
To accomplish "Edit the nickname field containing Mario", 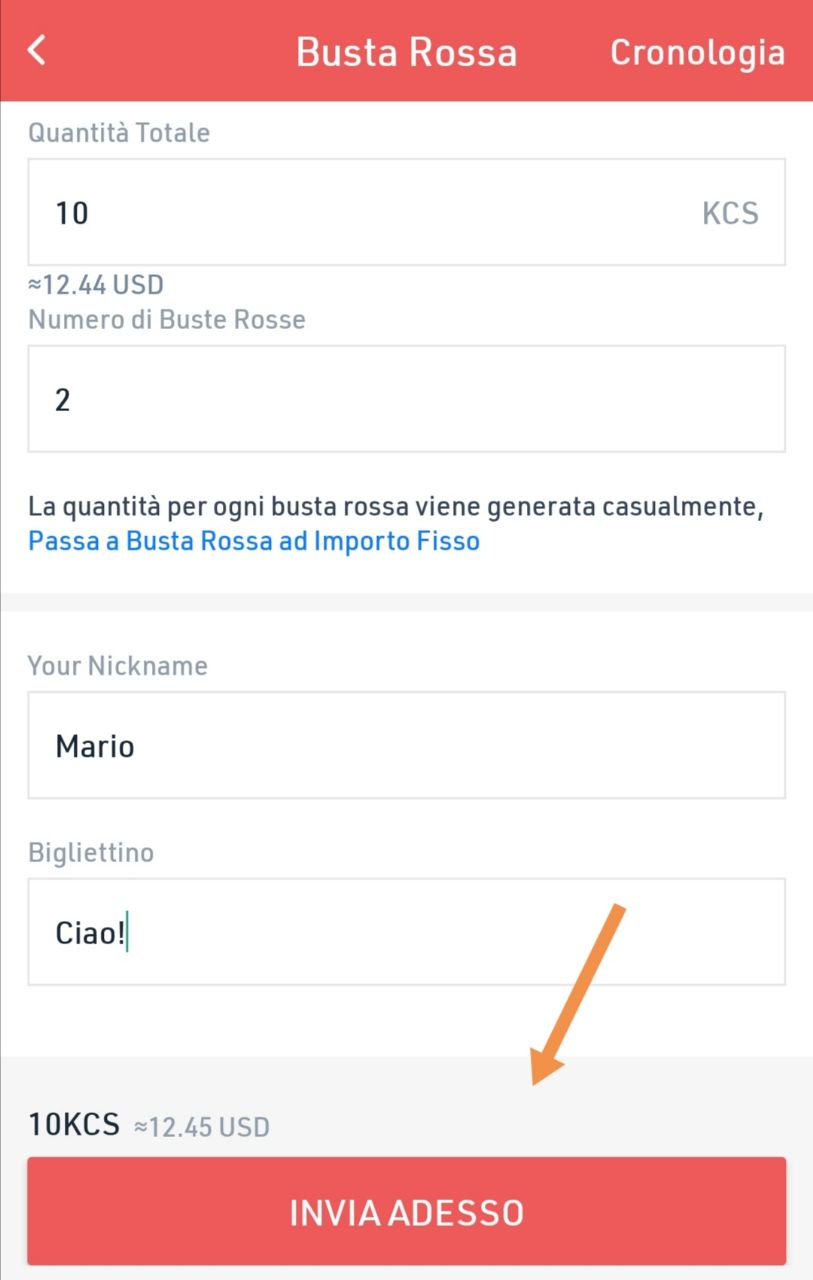I will 406,745.
